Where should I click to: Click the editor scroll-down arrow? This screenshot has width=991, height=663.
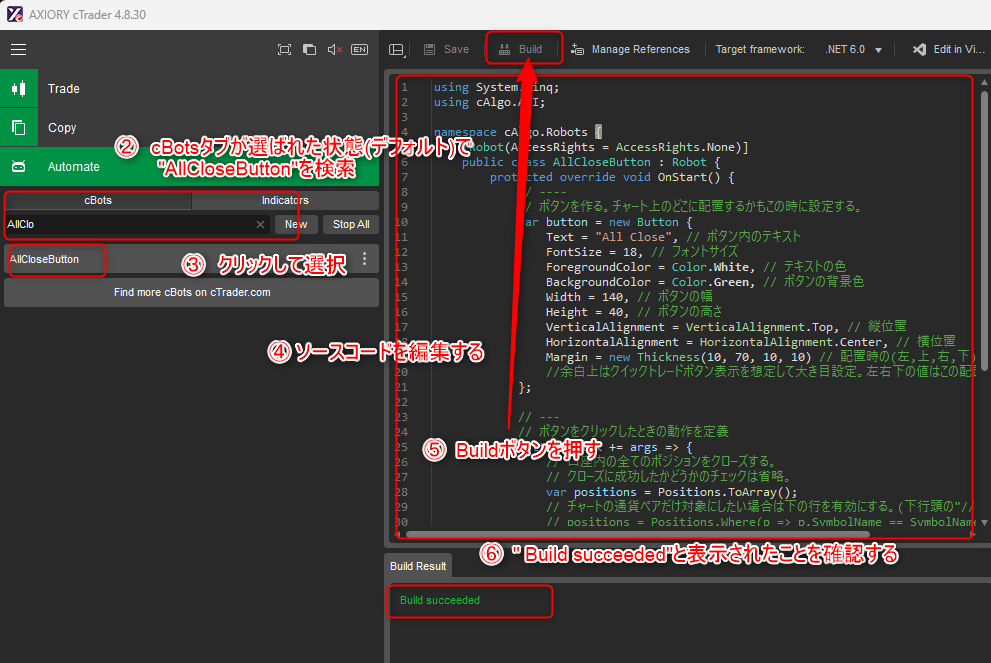click(984, 523)
